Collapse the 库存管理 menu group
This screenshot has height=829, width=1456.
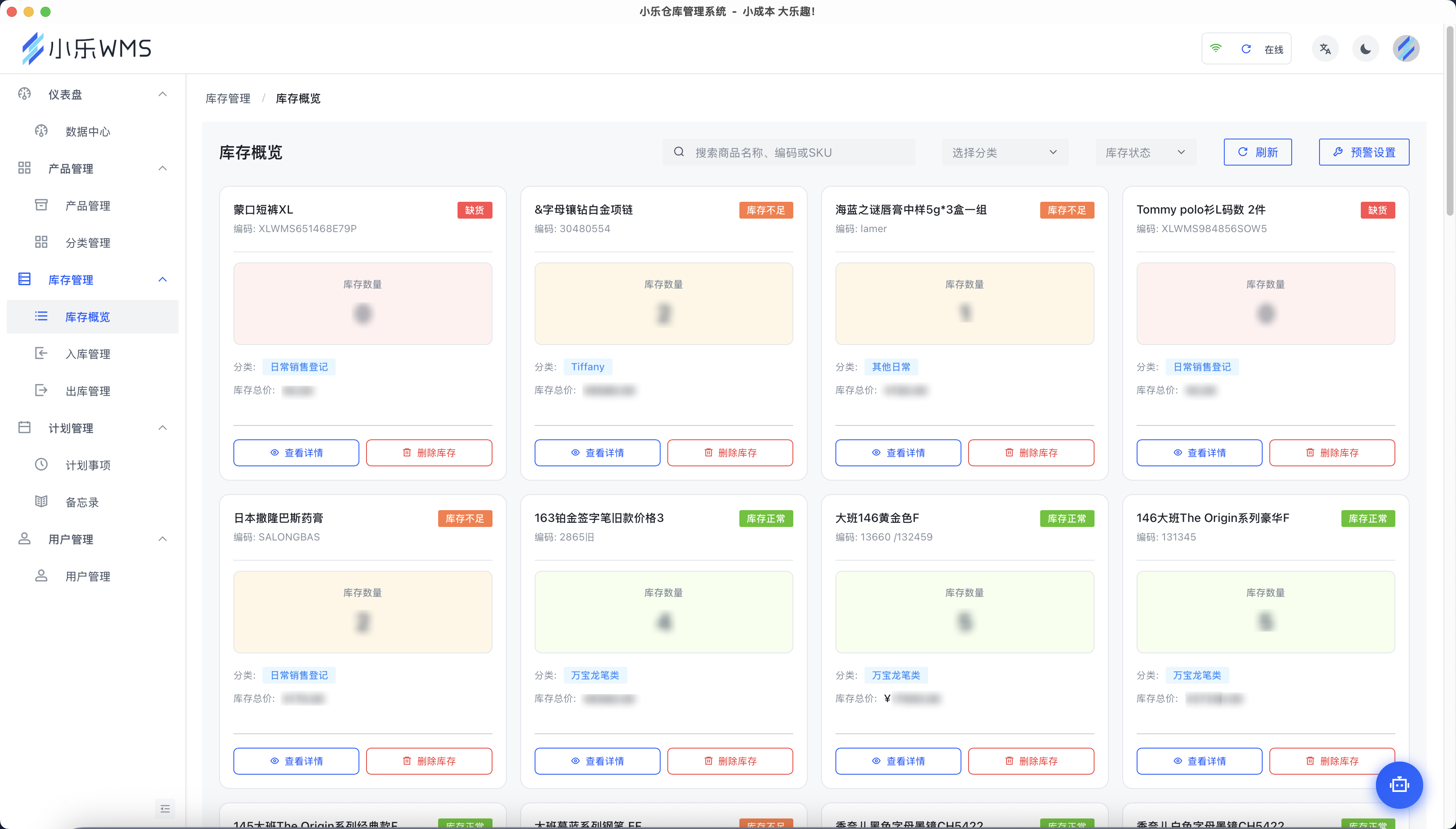coord(162,280)
